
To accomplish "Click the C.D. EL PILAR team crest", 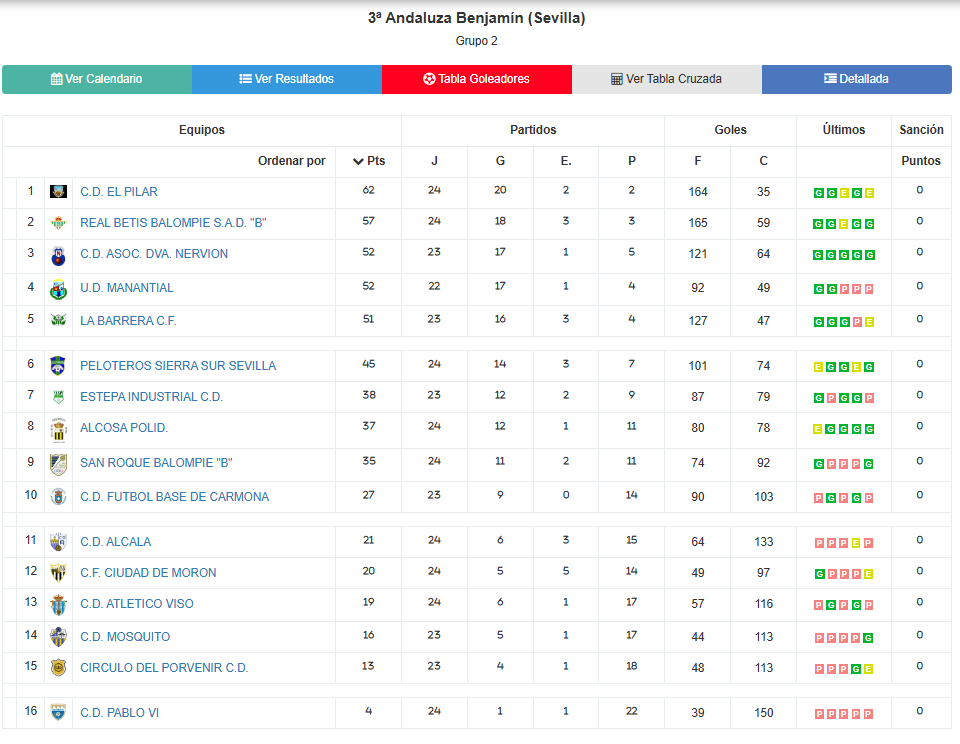I will tap(58, 192).
